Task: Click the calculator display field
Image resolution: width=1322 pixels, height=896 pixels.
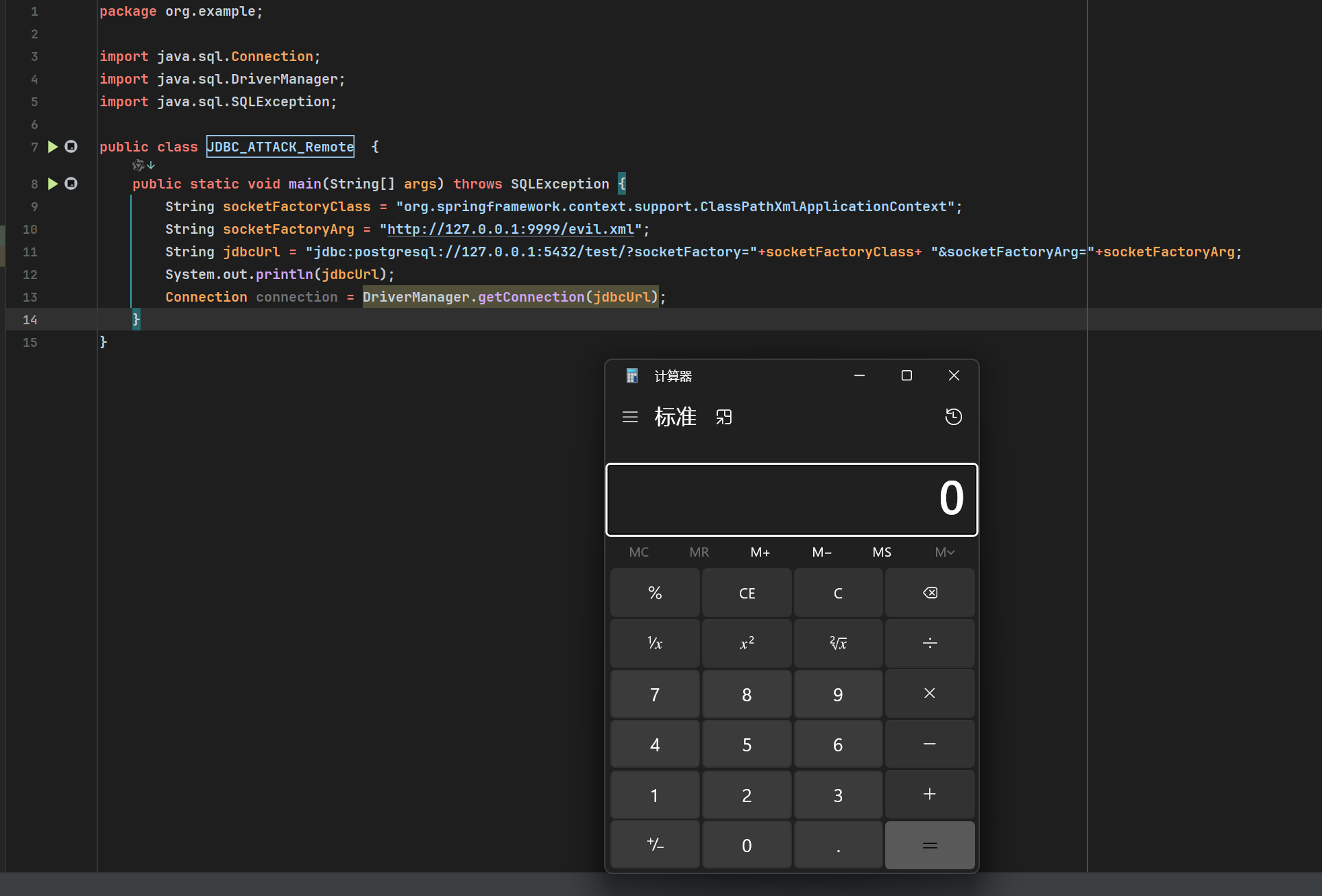Action: (791, 499)
